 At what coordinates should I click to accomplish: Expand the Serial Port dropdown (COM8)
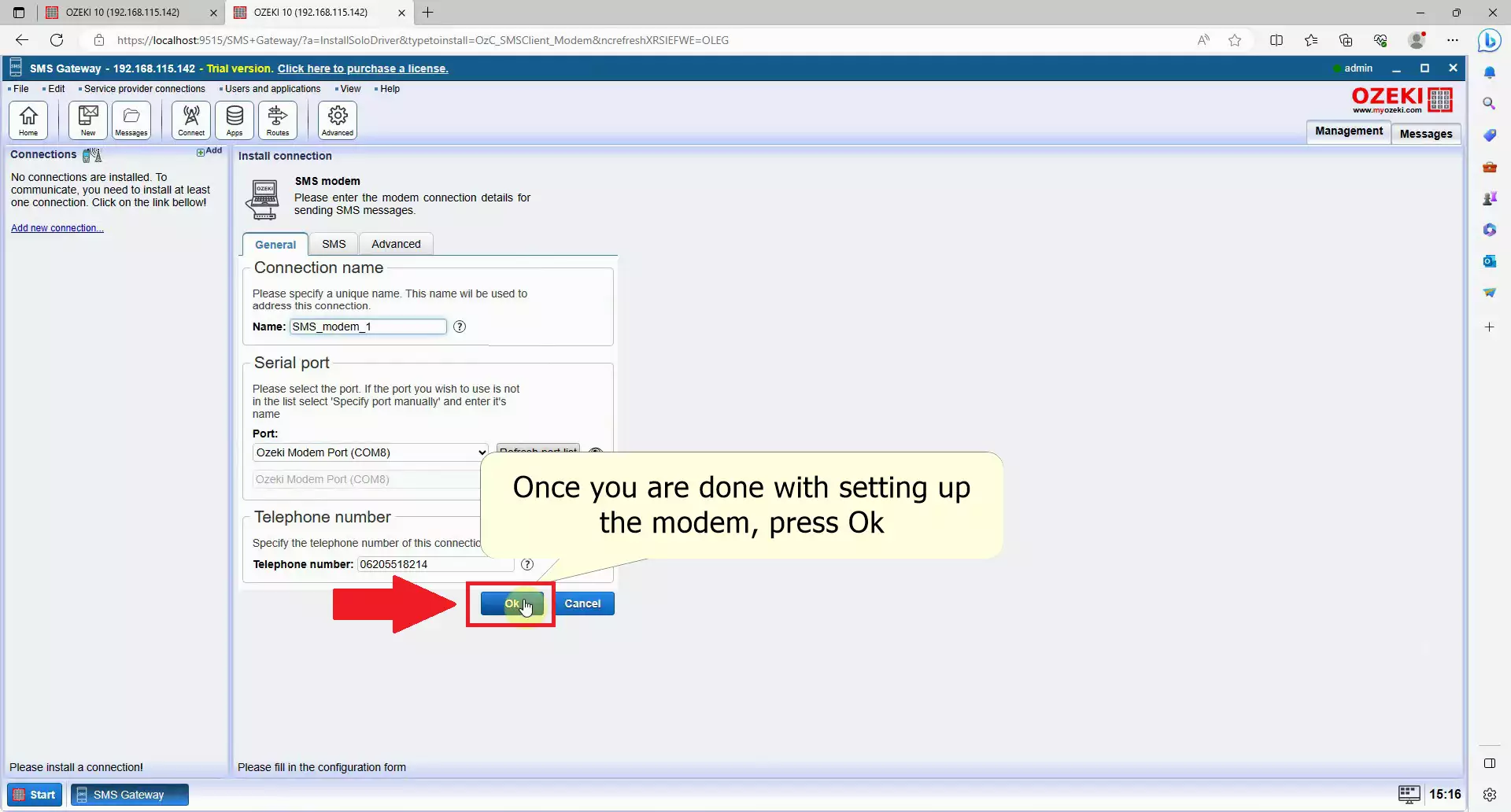coord(370,452)
